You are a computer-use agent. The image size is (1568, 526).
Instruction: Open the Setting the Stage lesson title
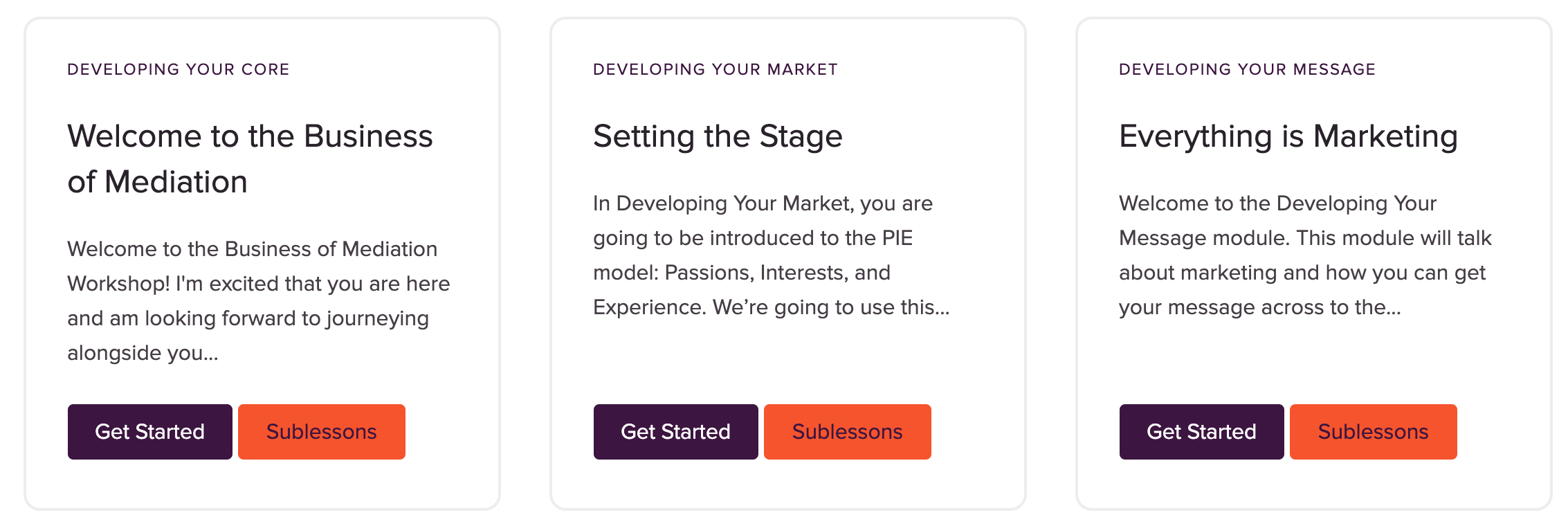pyautogui.click(x=718, y=136)
